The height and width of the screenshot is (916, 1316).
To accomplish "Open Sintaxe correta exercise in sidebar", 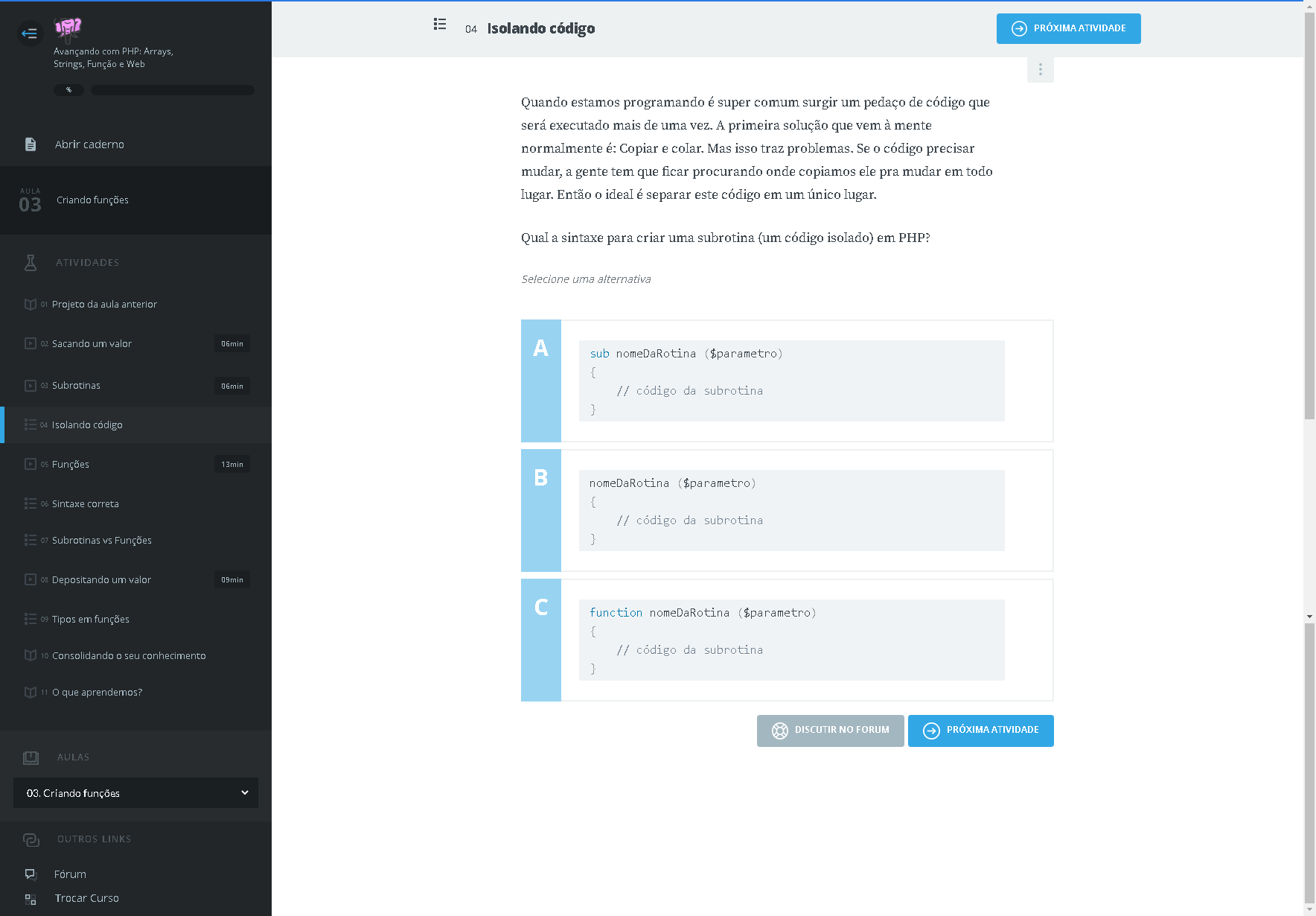I will pos(86,504).
